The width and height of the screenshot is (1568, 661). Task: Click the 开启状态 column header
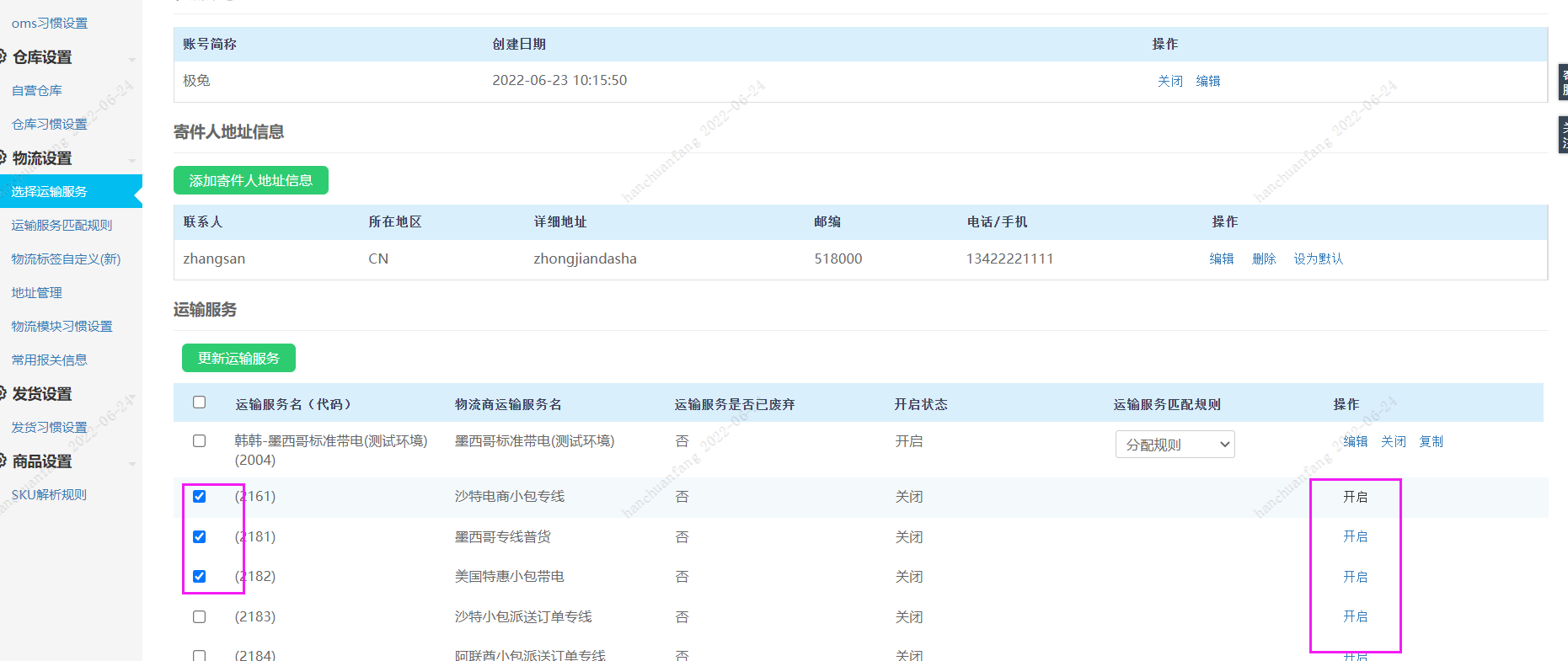(x=921, y=405)
